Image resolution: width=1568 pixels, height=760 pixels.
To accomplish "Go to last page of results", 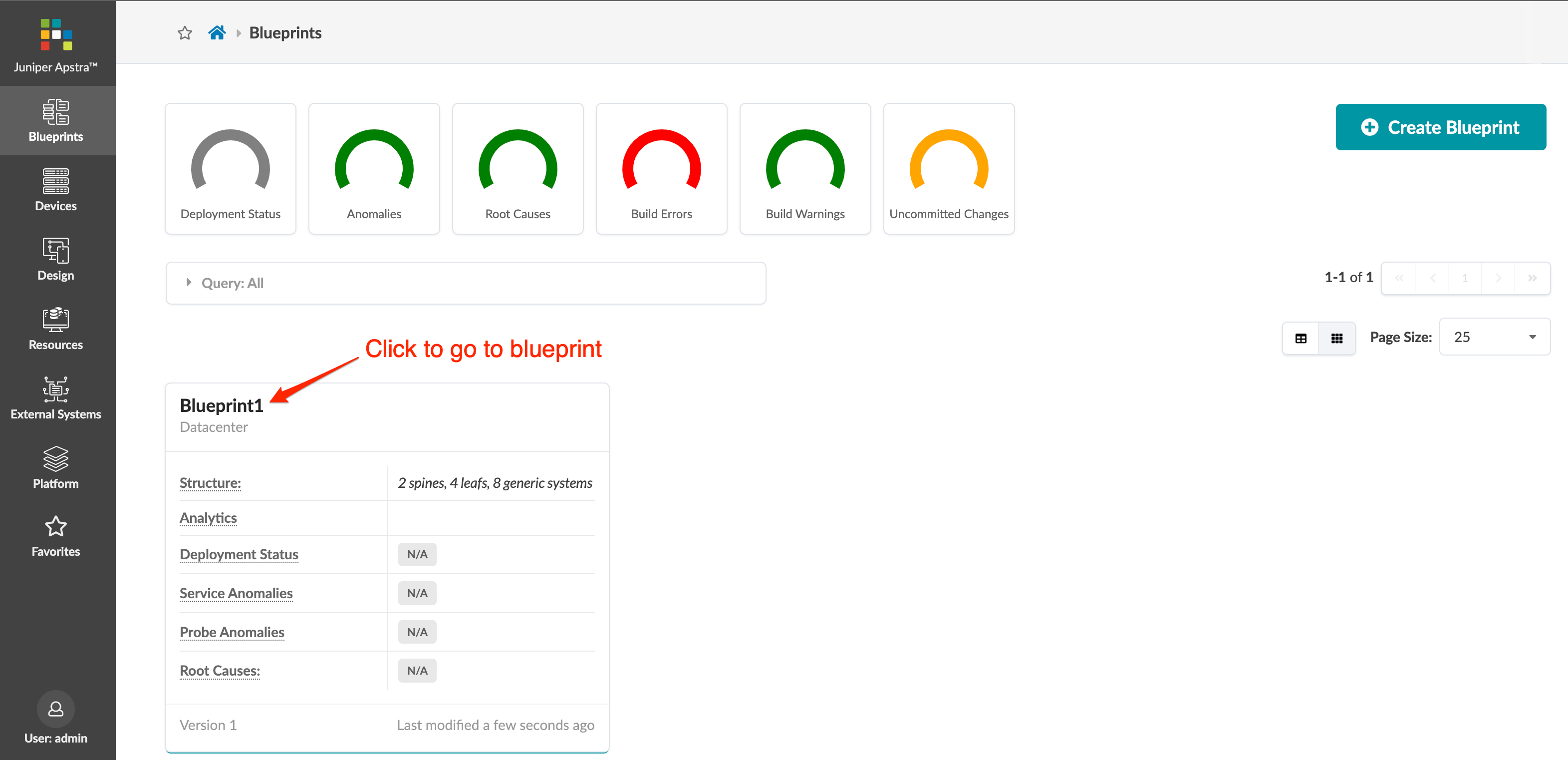I will point(1532,278).
